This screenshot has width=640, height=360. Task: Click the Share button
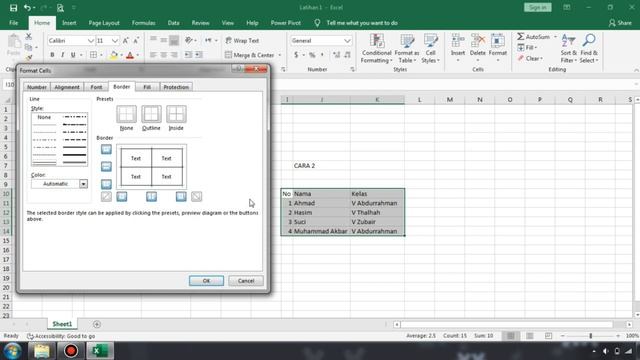(x=620, y=23)
